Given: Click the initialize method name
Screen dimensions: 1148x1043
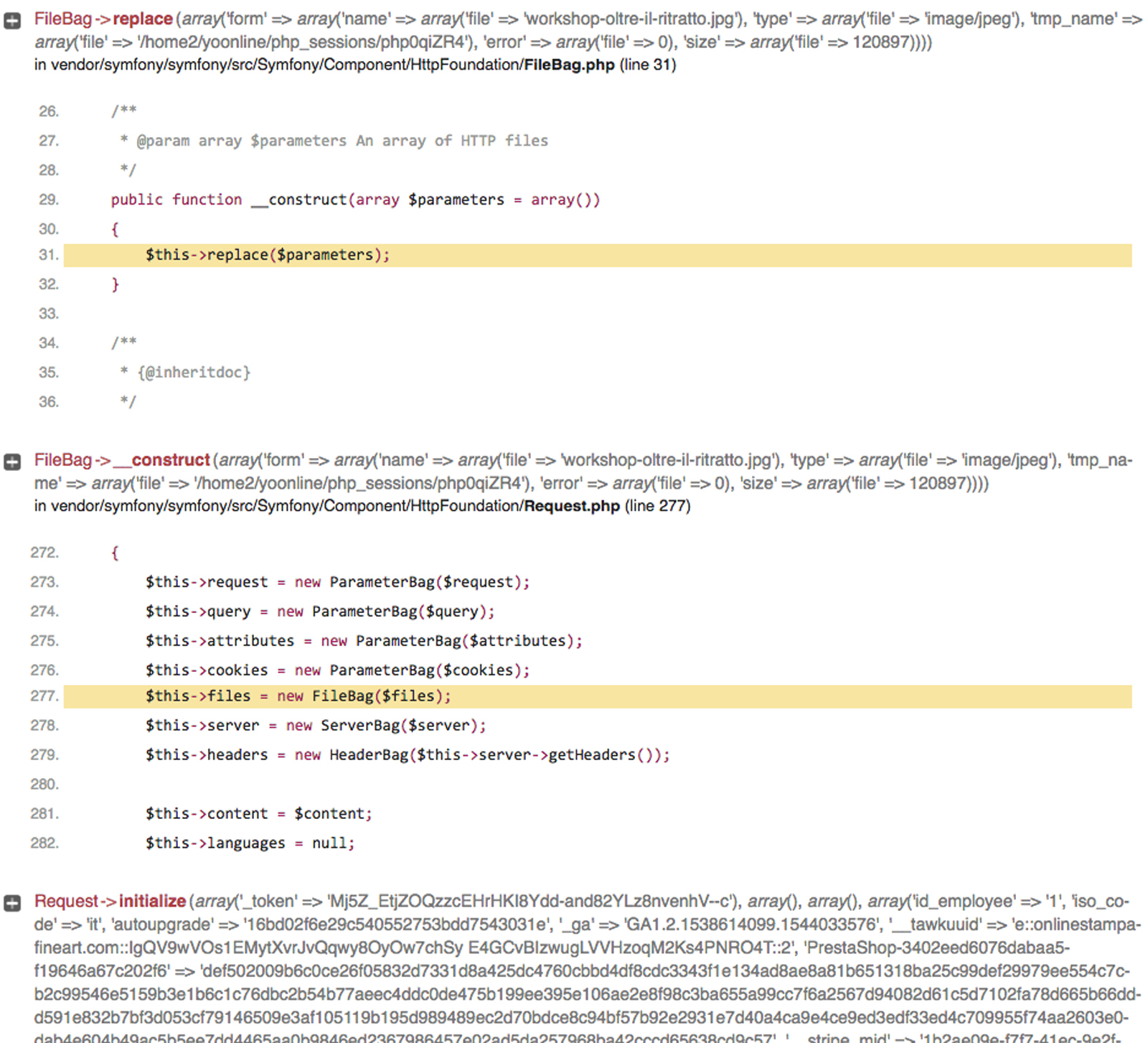Looking at the screenshot, I should coord(153,902).
